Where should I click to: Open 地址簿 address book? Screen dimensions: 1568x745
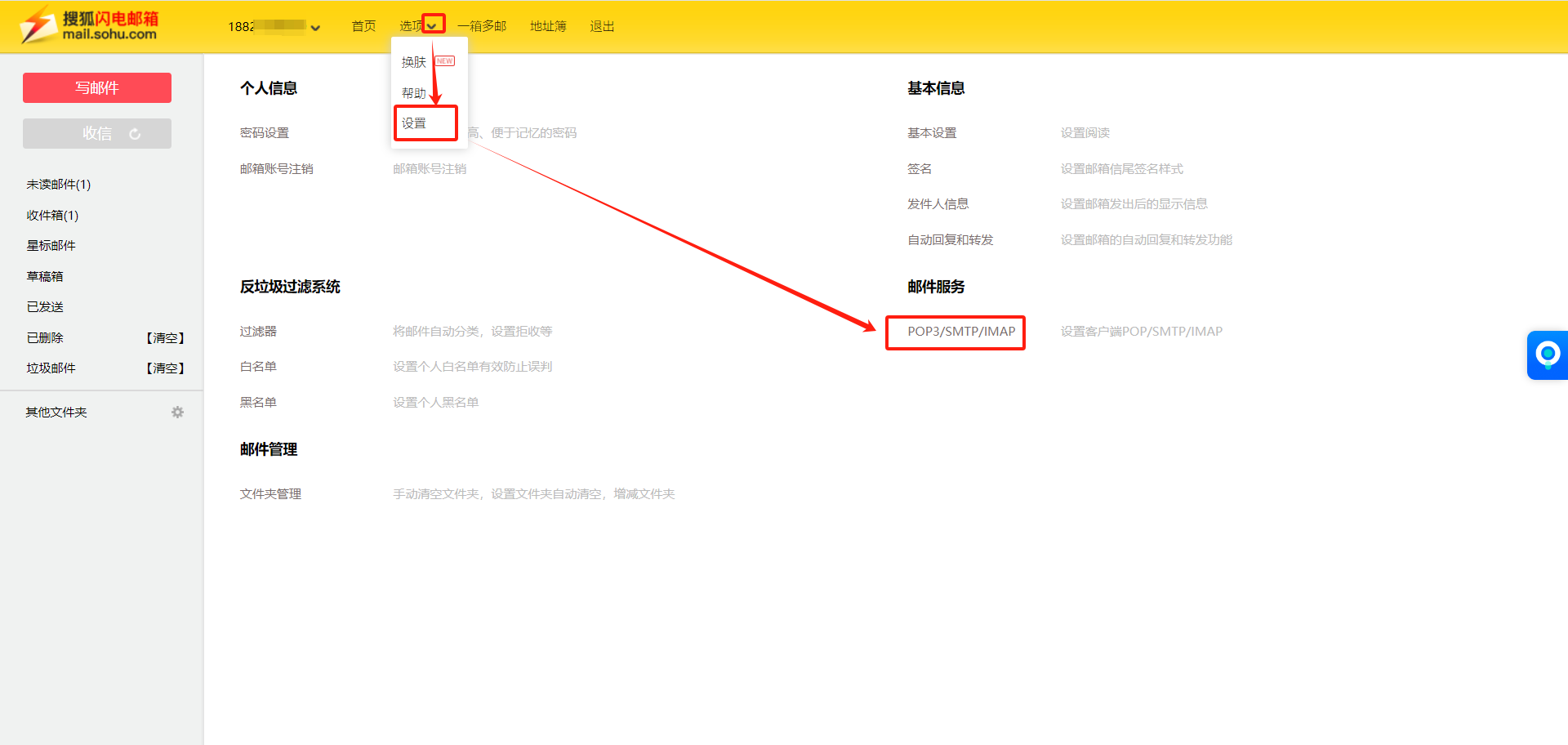[548, 26]
